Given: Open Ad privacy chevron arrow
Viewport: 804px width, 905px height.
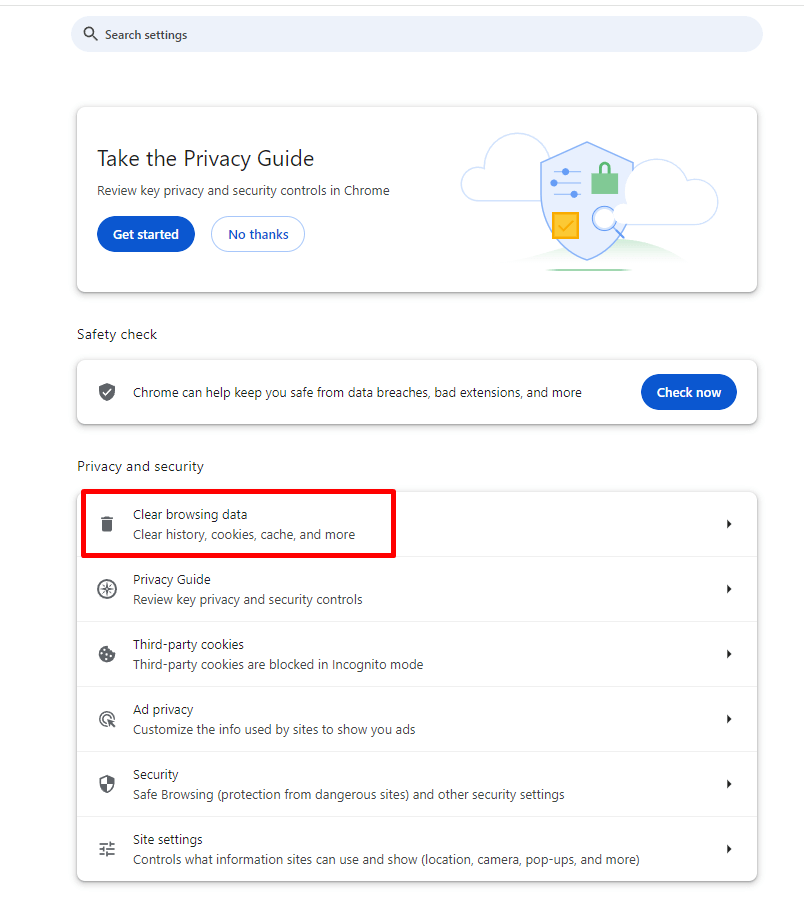Looking at the screenshot, I should pyautogui.click(x=729, y=719).
